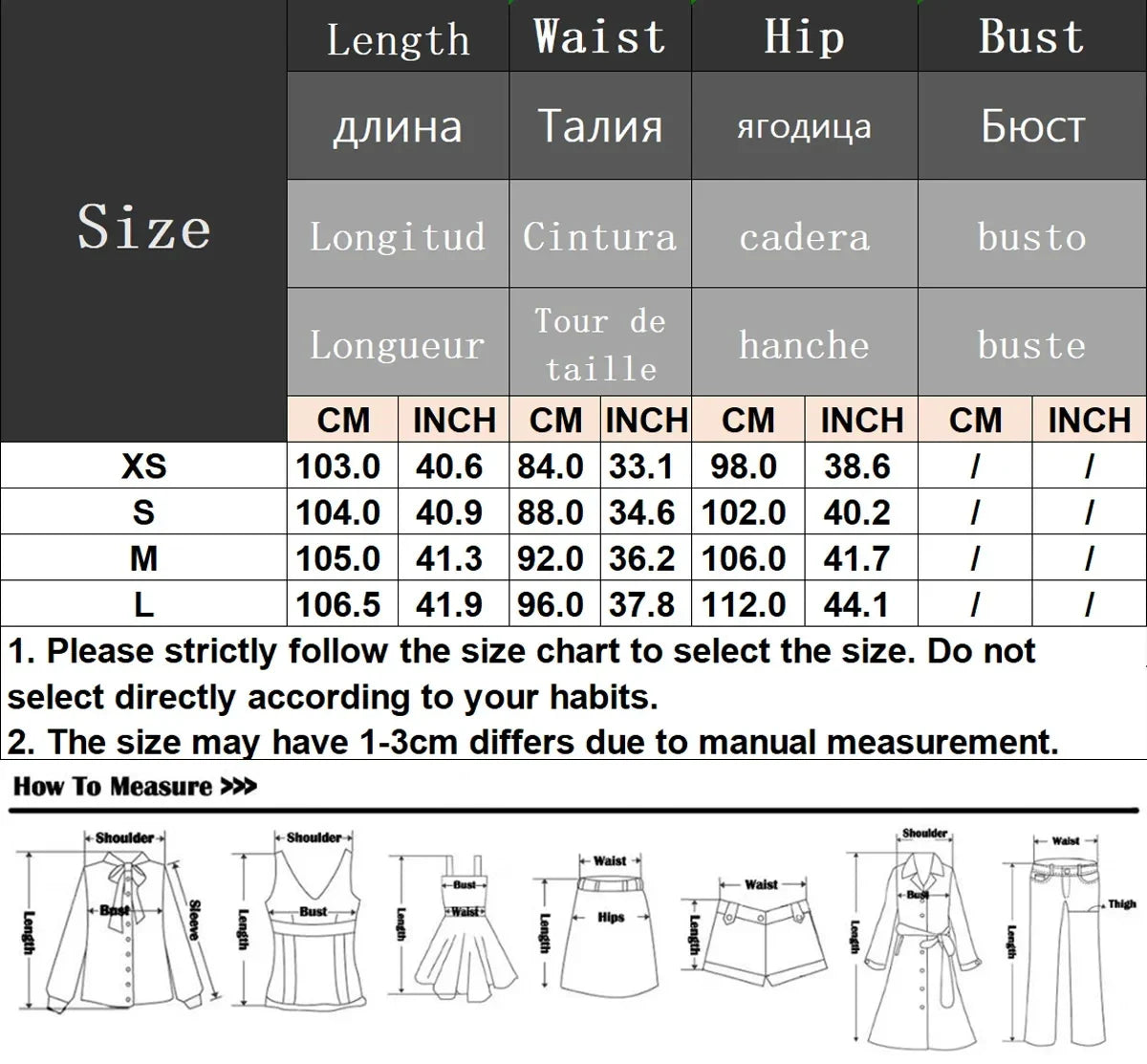The width and height of the screenshot is (1147, 1064).
Task: Select the Size header cell
Action: (143, 228)
